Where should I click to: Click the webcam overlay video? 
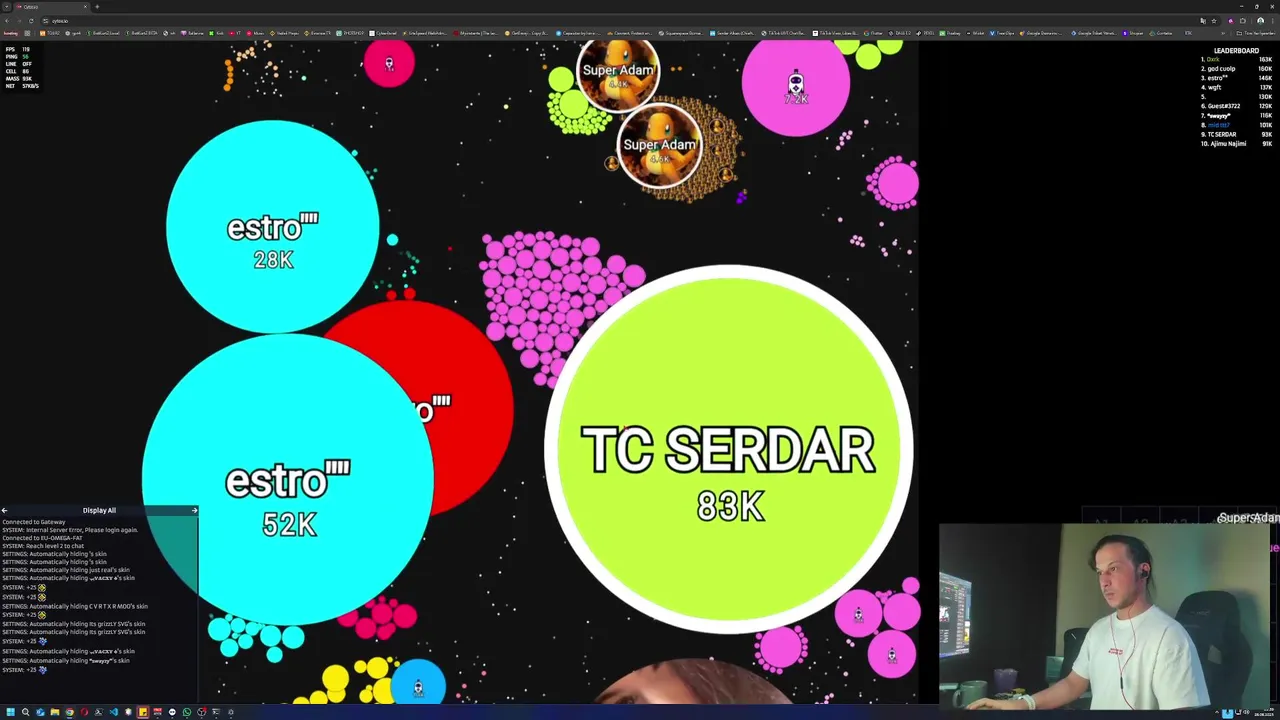point(1105,617)
